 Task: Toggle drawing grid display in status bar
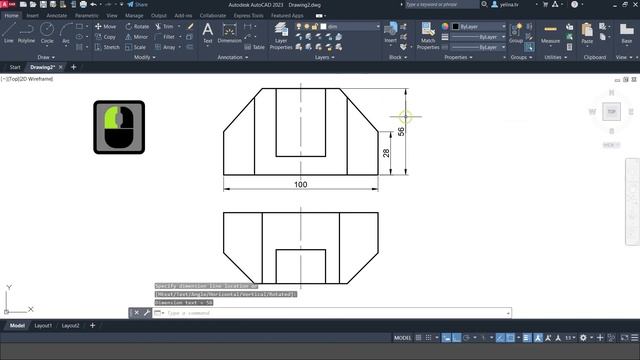(418, 338)
